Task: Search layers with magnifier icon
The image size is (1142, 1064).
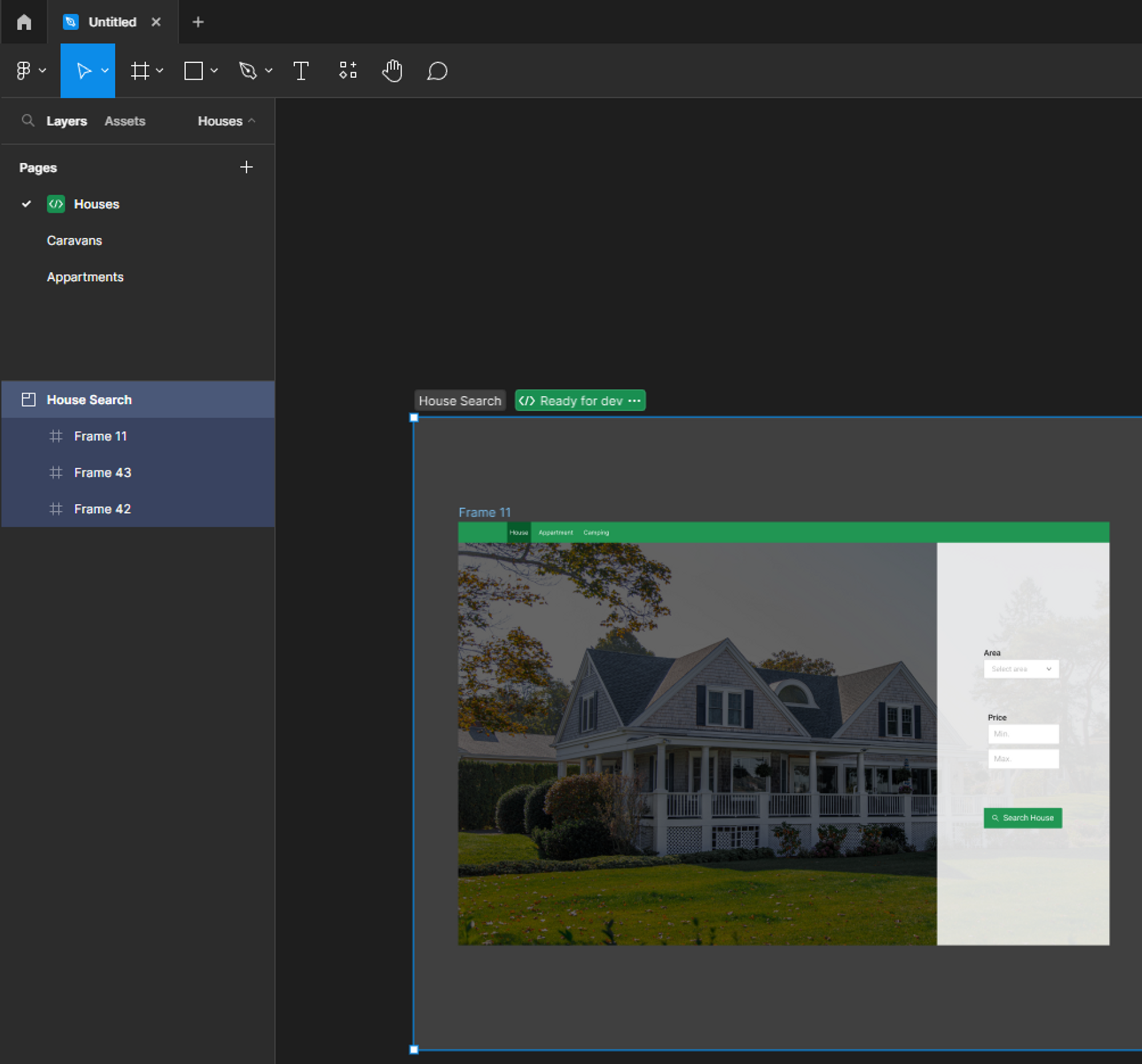Action: pyautogui.click(x=27, y=121)
